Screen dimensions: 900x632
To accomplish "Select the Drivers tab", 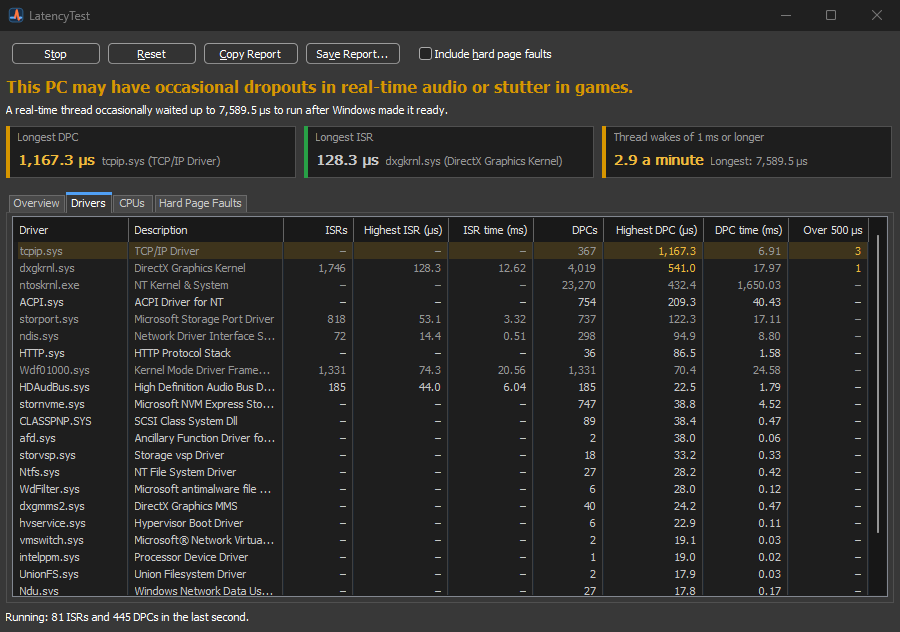I will tap(88, 203).
